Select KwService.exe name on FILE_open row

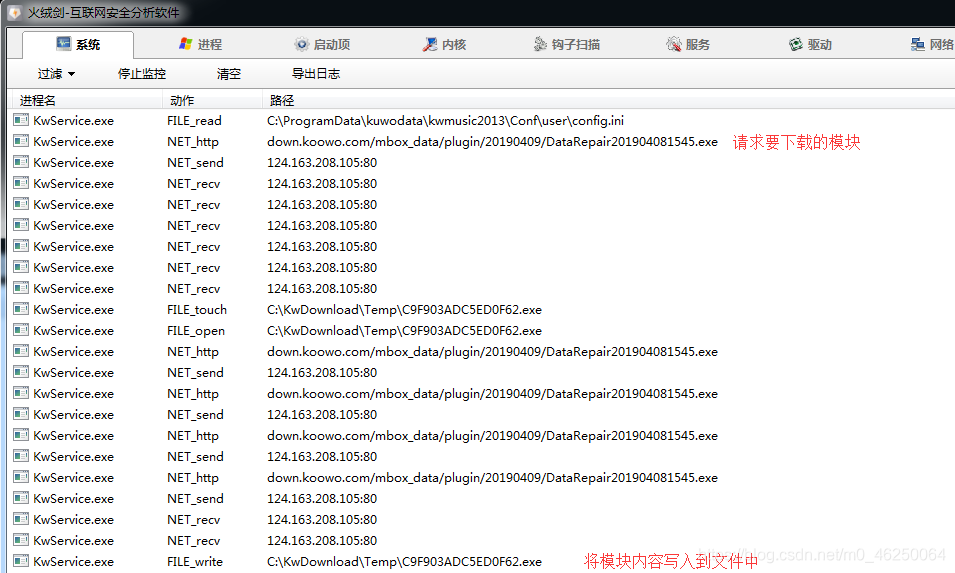click(x=74, y=331)
